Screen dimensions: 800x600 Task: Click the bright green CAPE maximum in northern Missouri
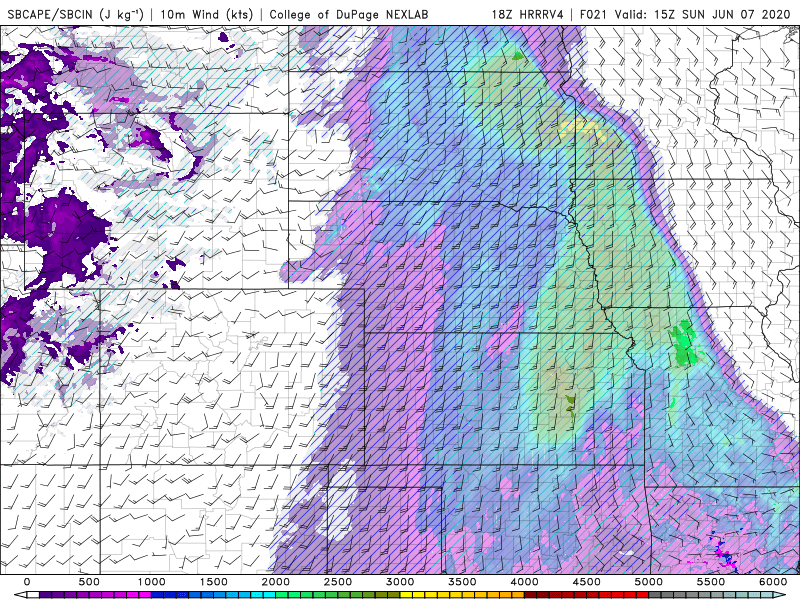pos(684,343)
